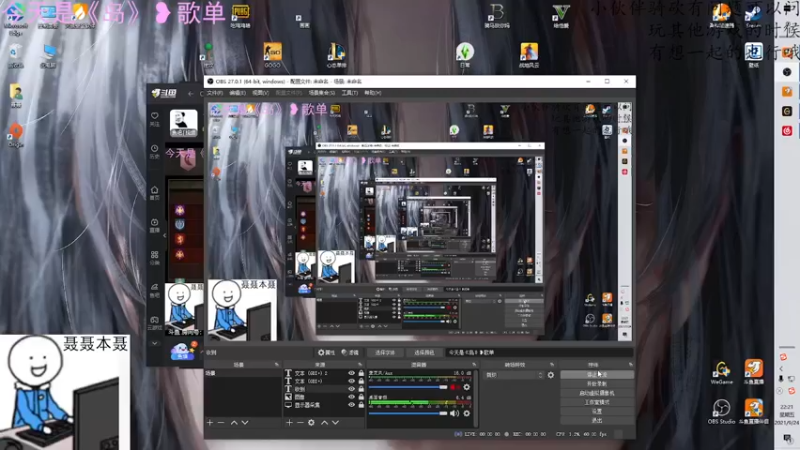800x450 pixels.
Task: Open the 编辑(E) menu in OBS
Action: point(238,93)
